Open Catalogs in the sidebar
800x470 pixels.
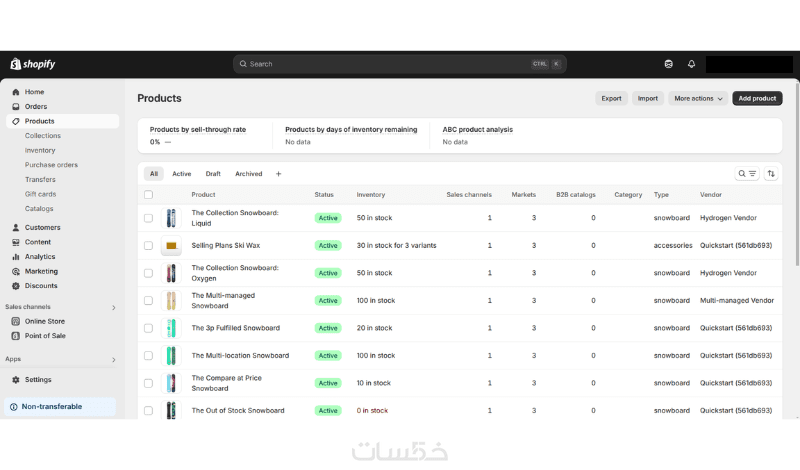(39, 209)
